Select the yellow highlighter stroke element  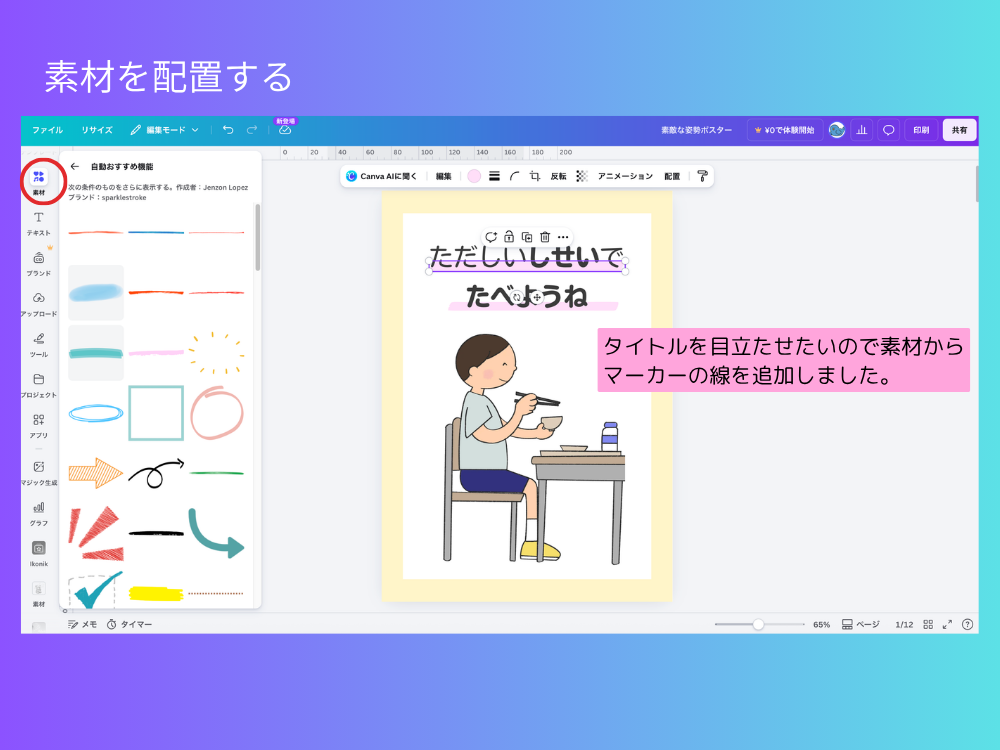(156, 594)
